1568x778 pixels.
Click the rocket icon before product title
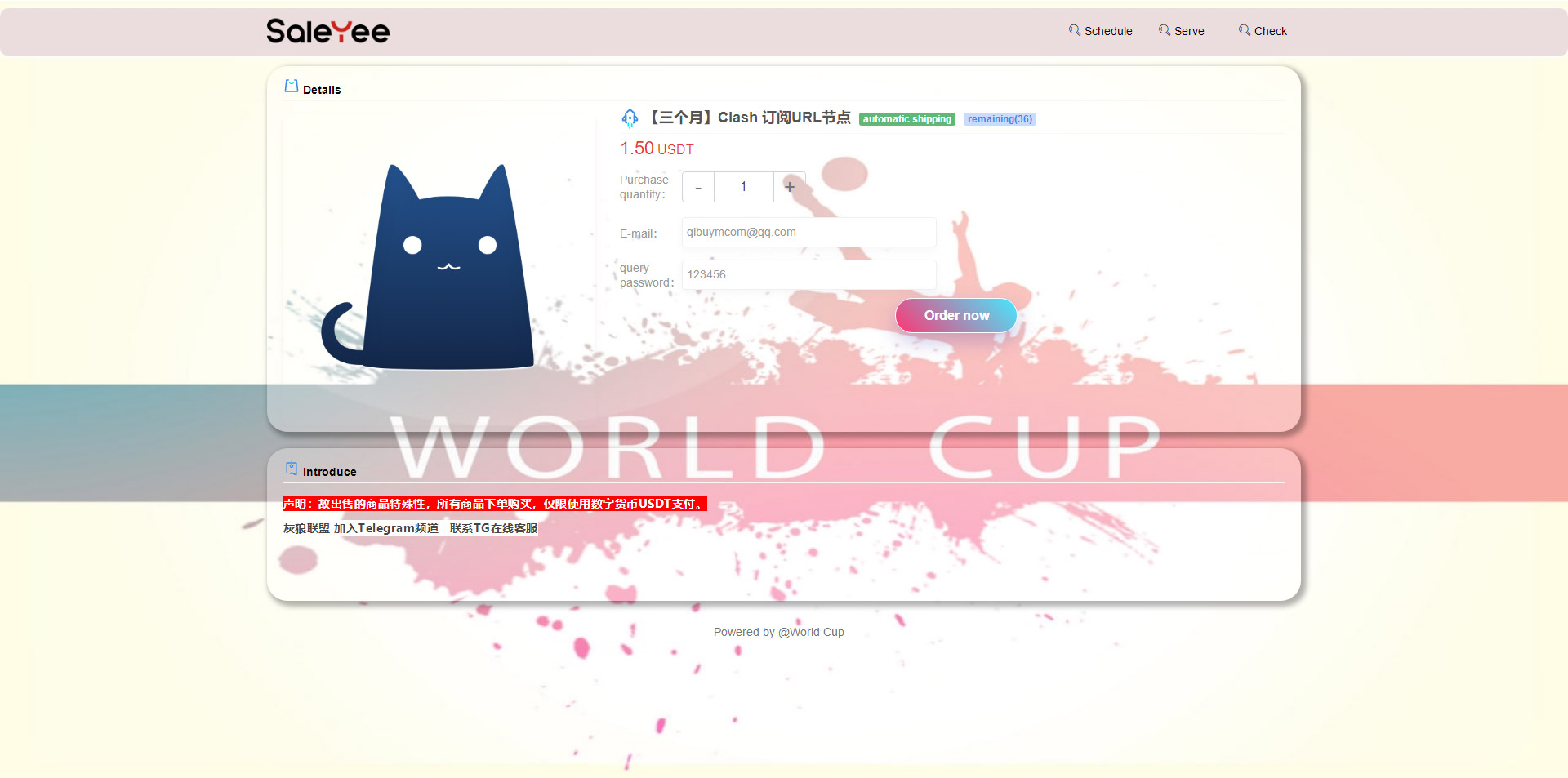[x=630, y=118]
